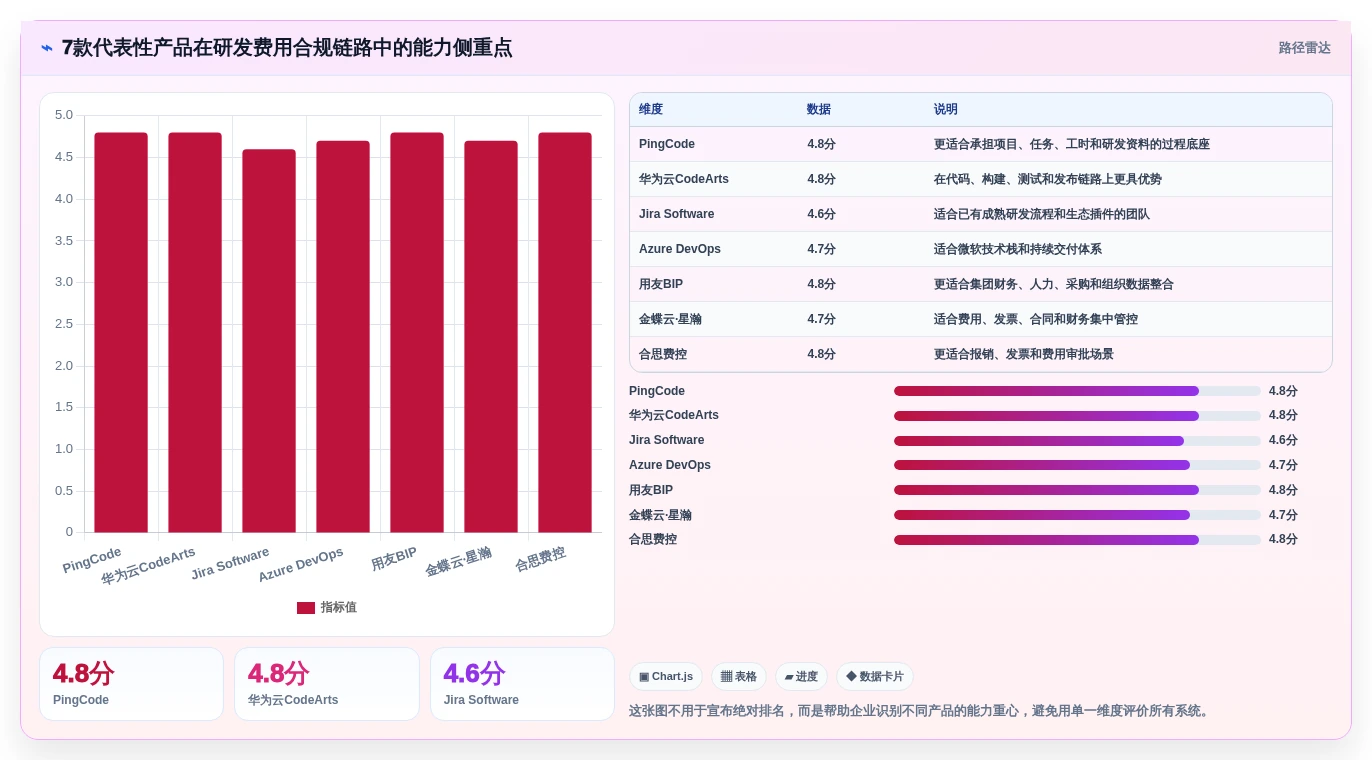This screenshot has height=760, width=1372.
Task: Click the 维度 column header
Action: click(x=651, y=110)
